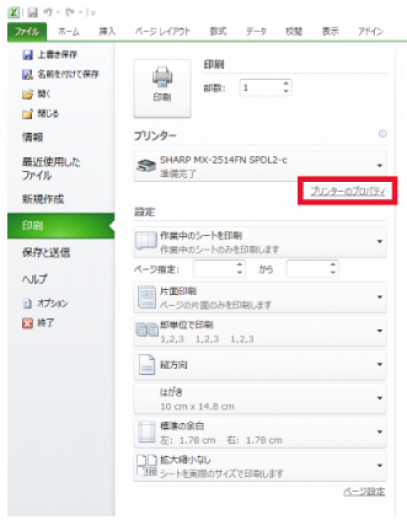
Task: Click the ページ指定 start page field
Action: 219,269
